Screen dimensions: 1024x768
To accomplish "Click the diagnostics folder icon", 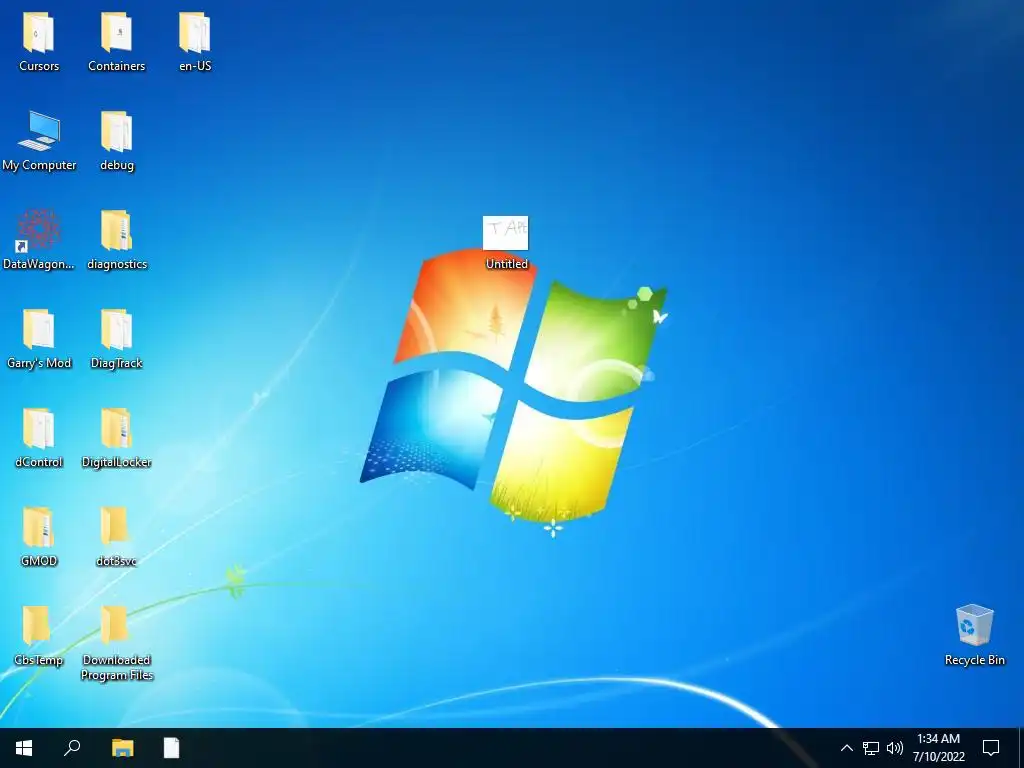I will pos(116,231).
